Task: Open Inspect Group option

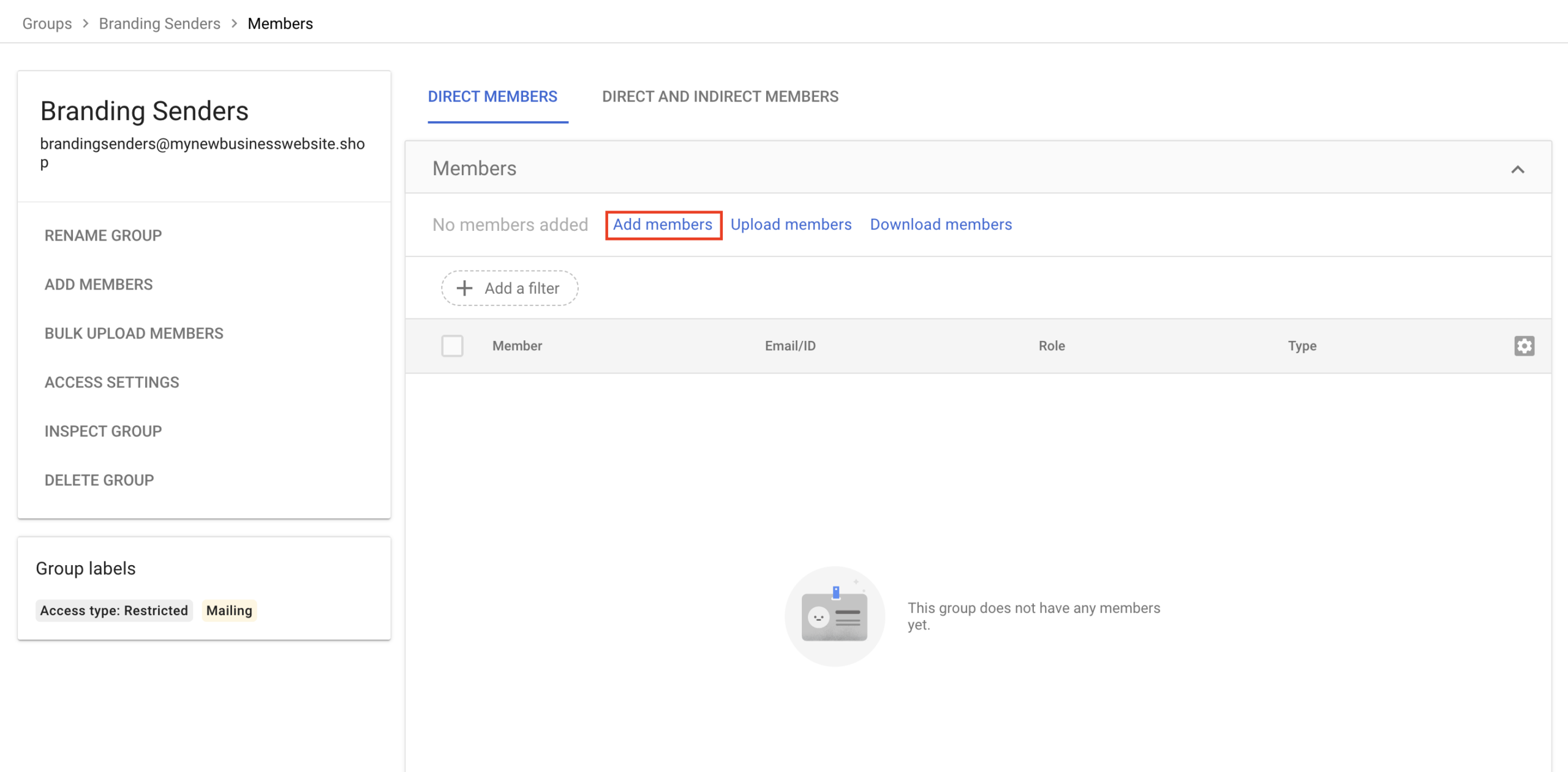Action: [x=103, y=432]
